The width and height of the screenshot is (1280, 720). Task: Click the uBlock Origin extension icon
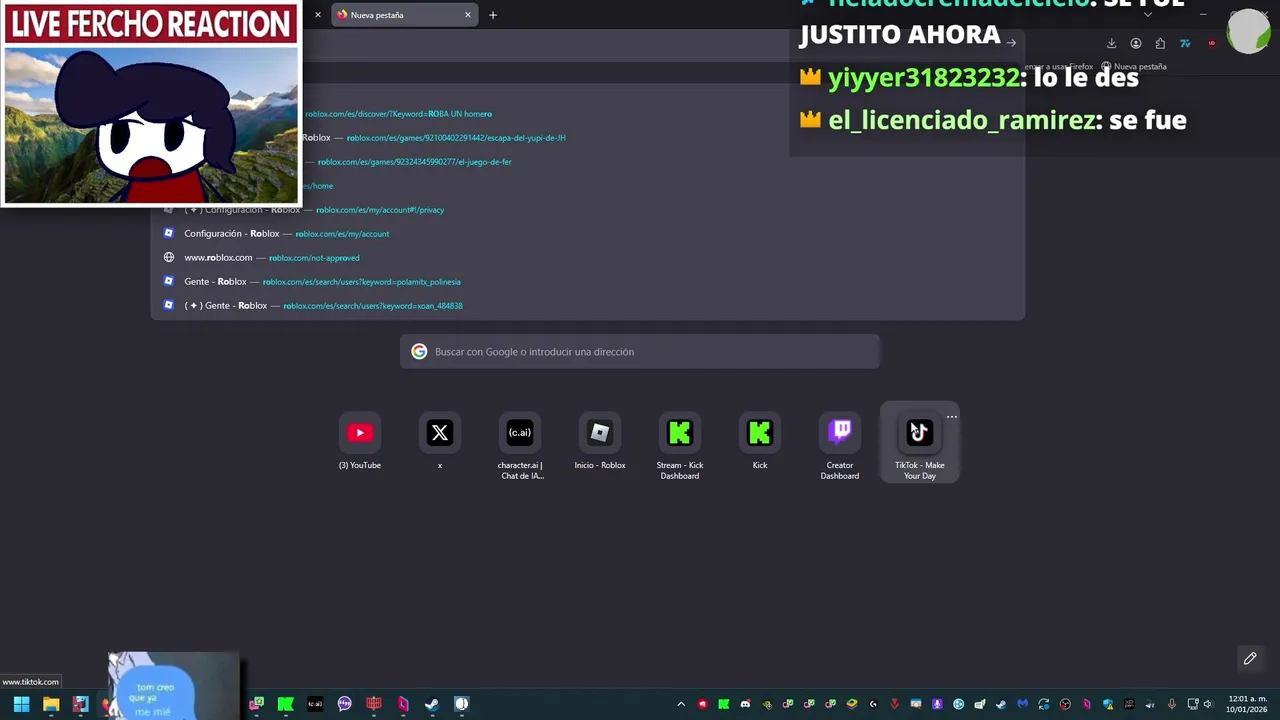point(1212,43)
